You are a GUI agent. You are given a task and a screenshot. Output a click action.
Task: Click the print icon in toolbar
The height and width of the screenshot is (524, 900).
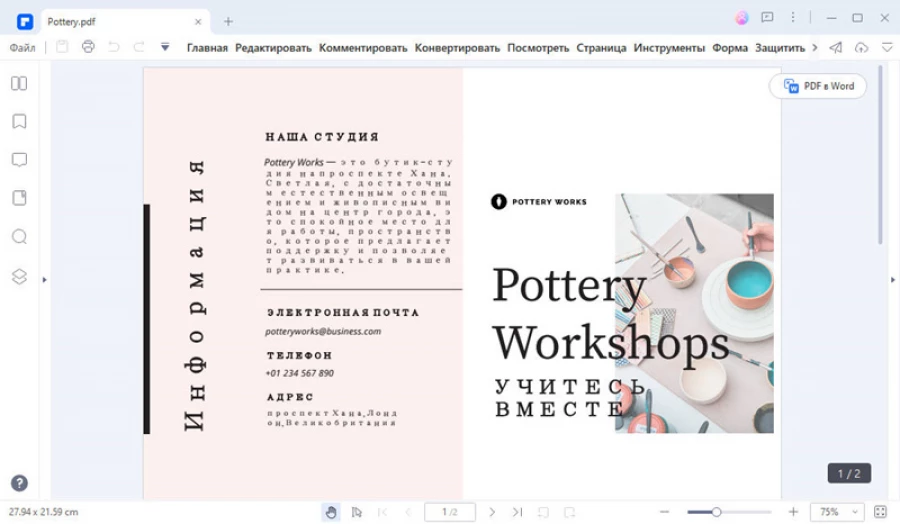(x=88, y=47)
